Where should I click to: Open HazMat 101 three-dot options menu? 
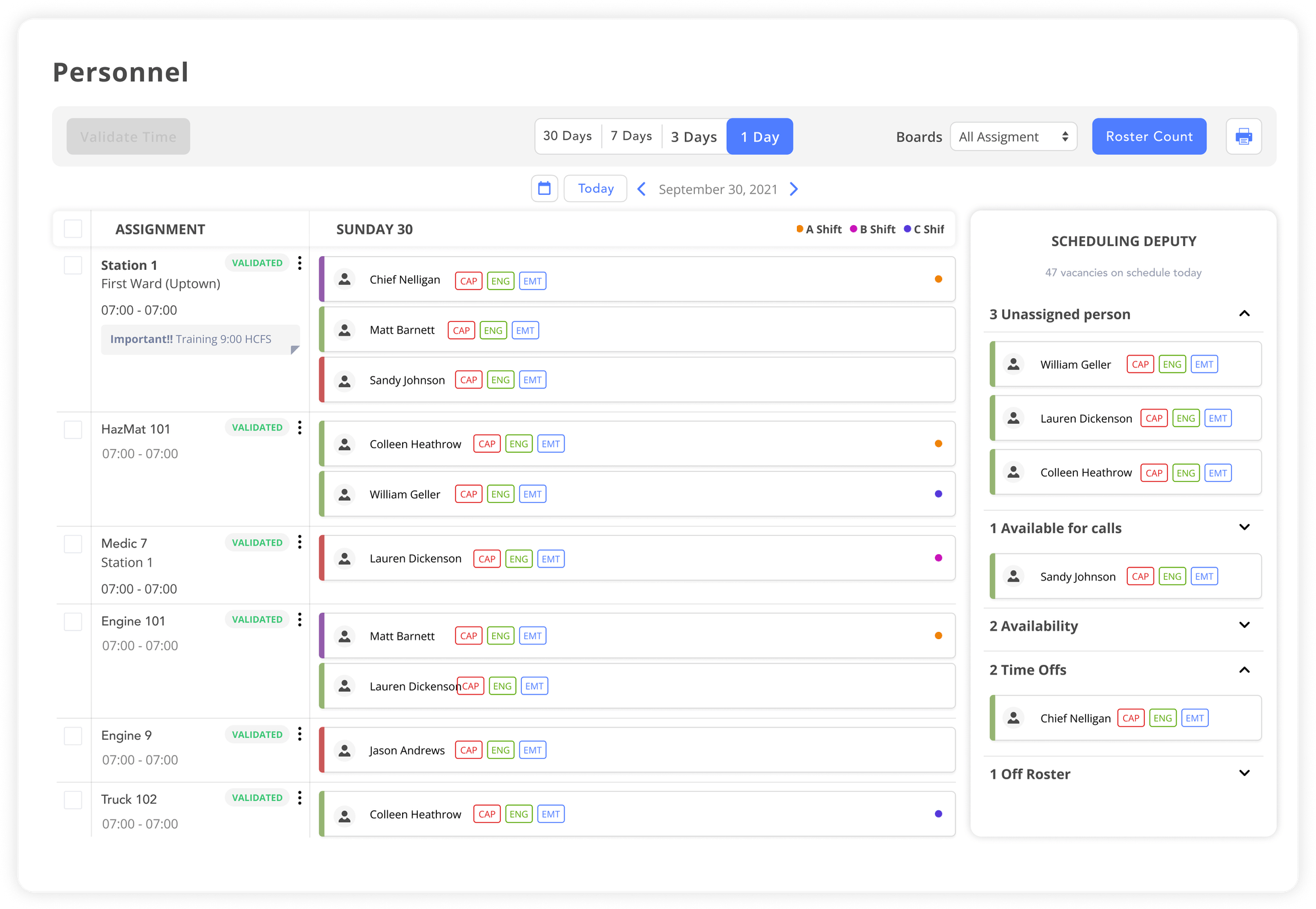pyautogui.click(x=299, y=428)
